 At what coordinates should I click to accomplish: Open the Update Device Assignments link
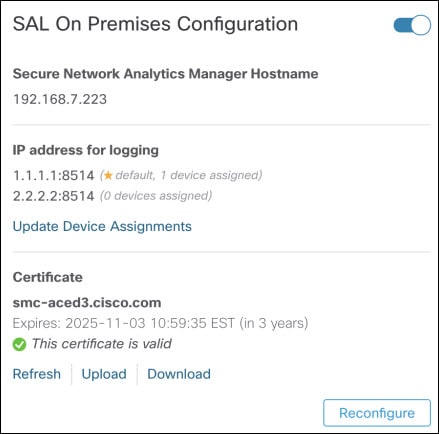(x=102, y=226)
